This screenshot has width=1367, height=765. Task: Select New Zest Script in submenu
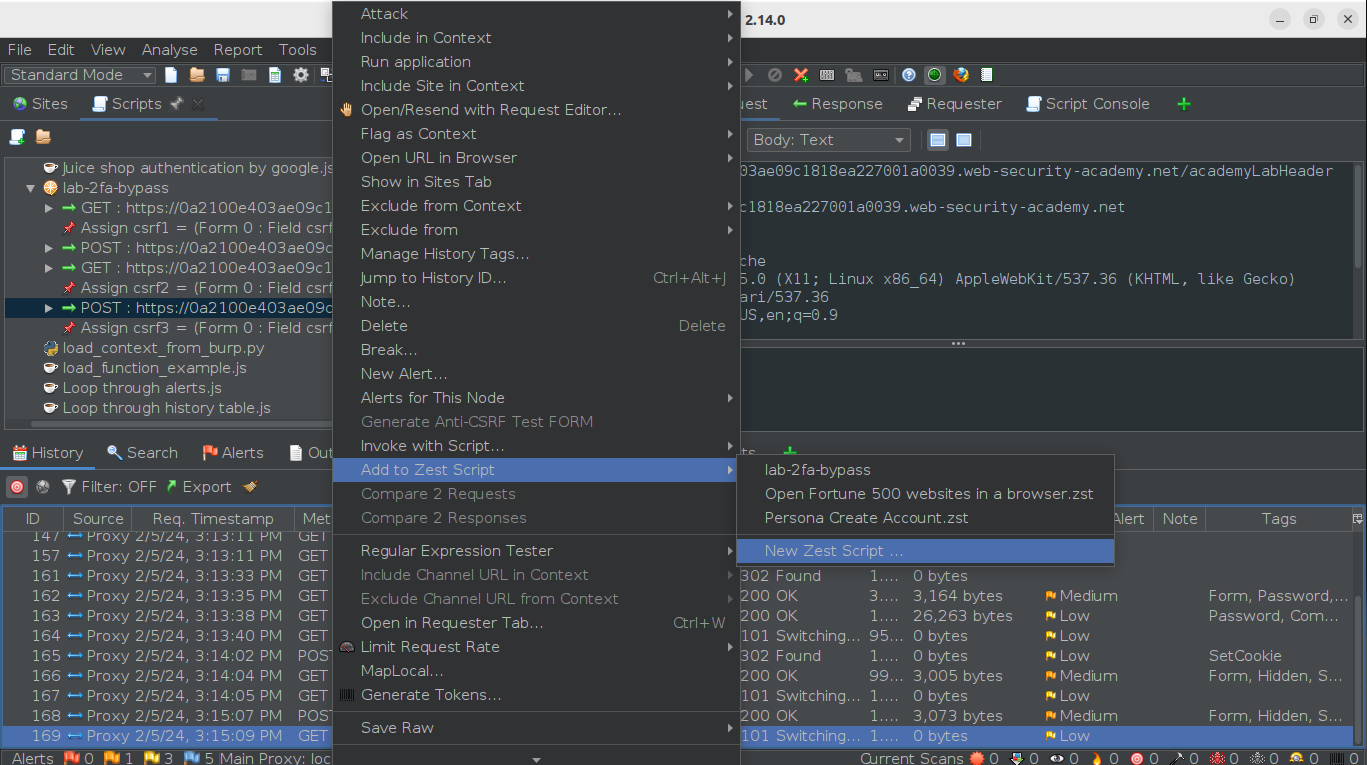click(833, 551)
